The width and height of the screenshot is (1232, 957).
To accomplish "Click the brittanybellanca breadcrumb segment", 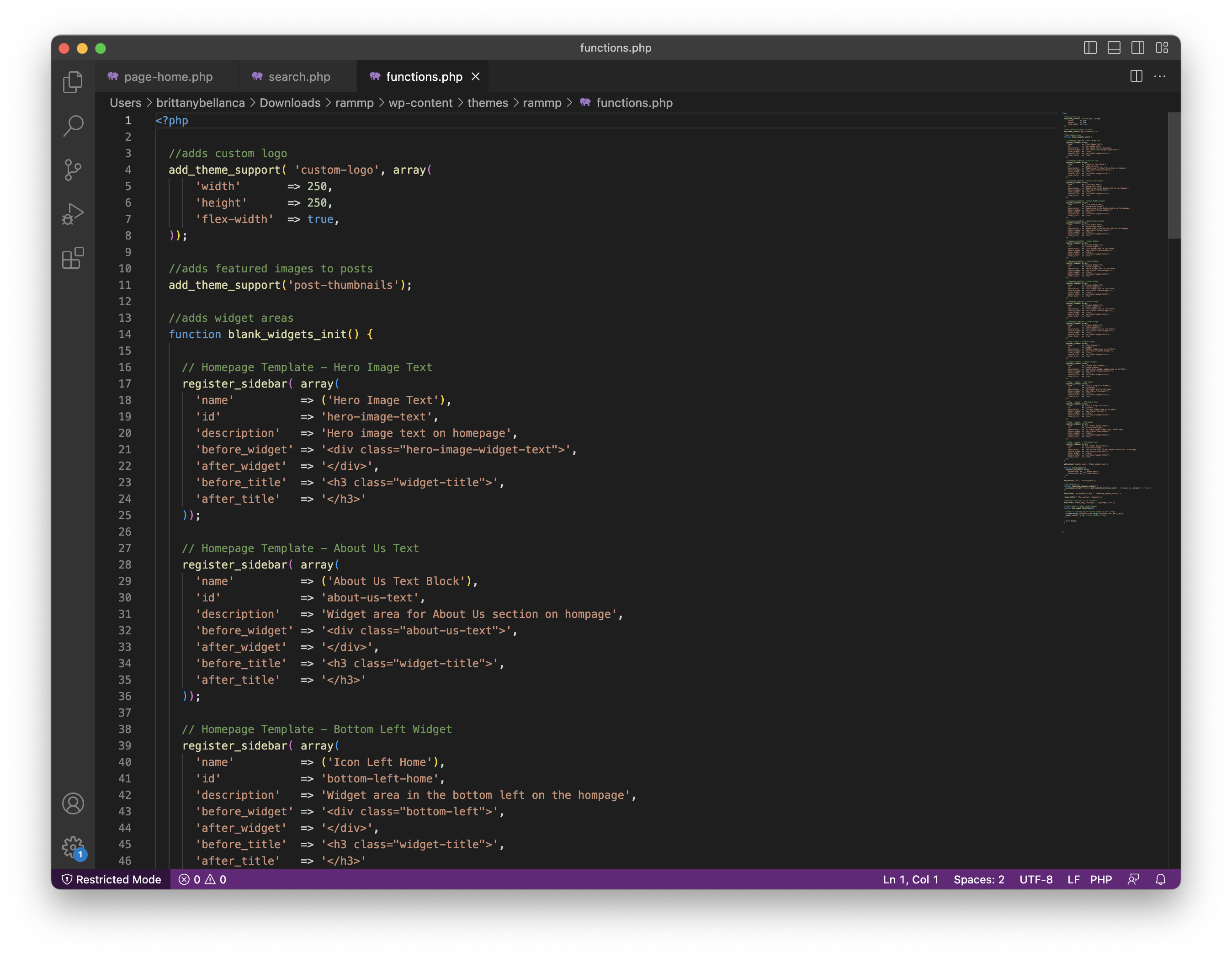I will [200, 103].
